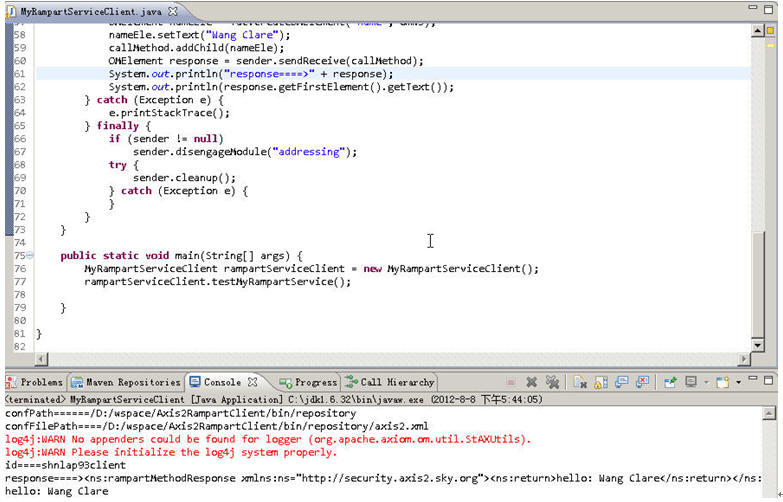Click the callMethod.addChild(nameEle) line
The width and height of the screenshot is (783, 502).
[196, 48]
